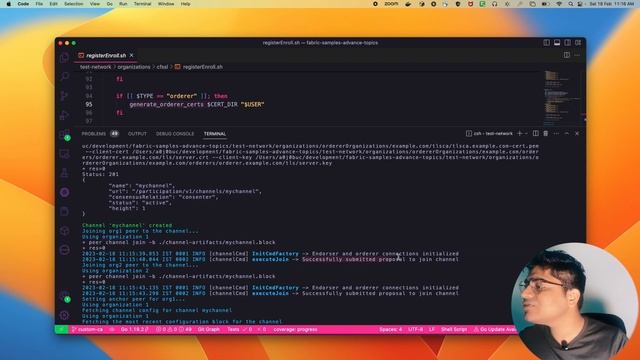
Task: Open the Manage gear in activity bar
Action: coord(64,315)
